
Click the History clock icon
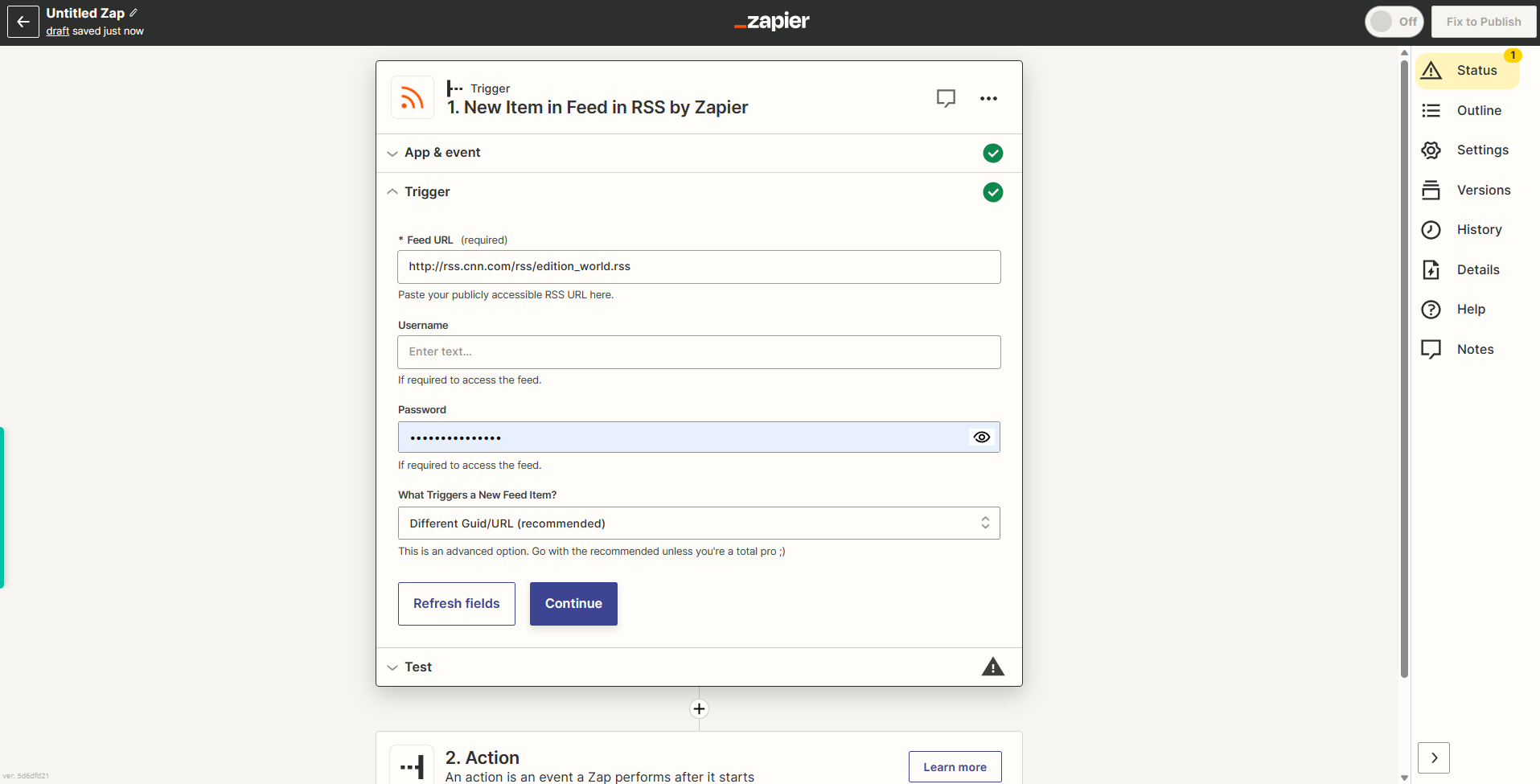(1431, 230)
